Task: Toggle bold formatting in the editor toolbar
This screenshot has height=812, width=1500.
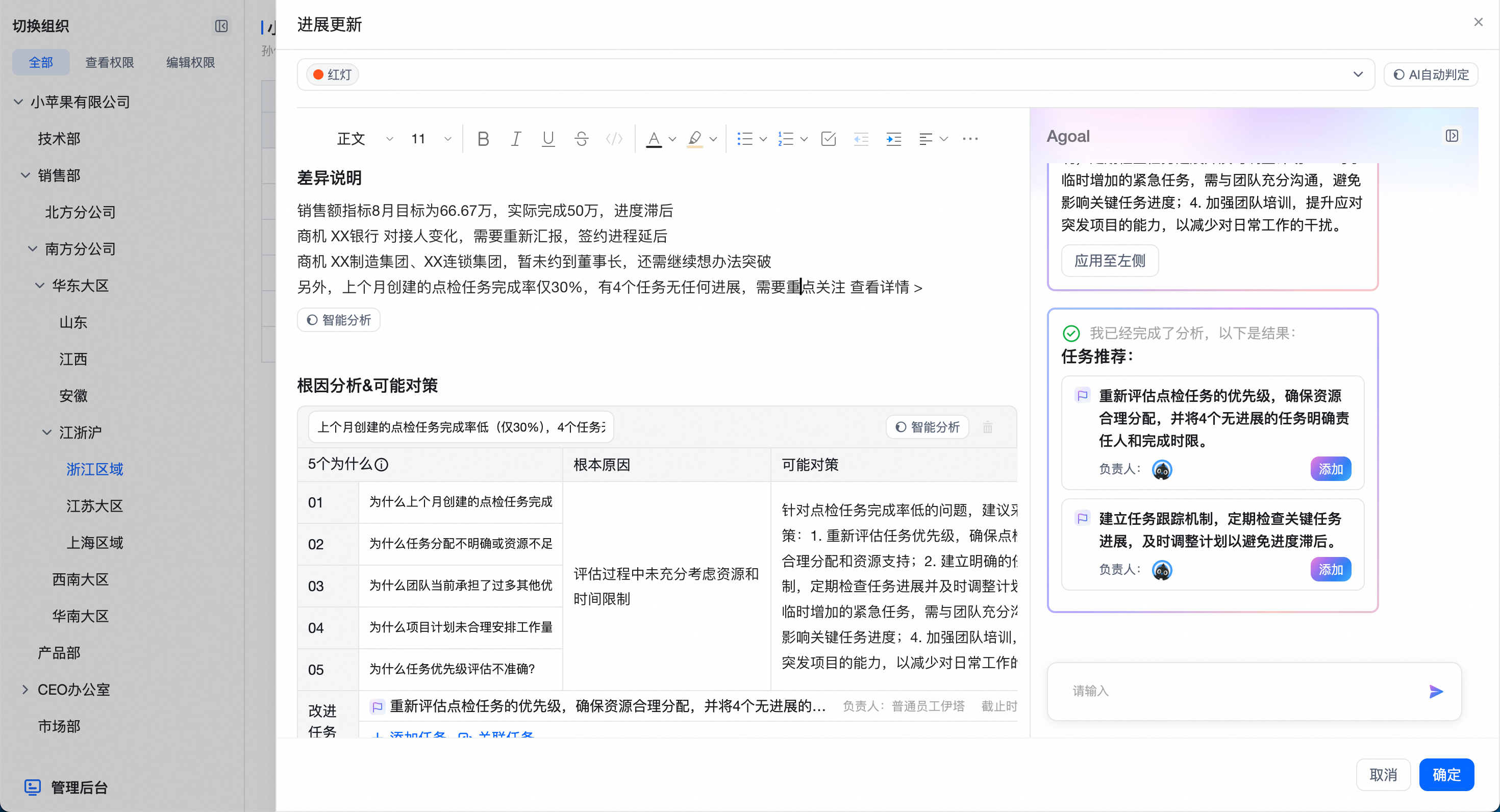Action: coord(483,139)
